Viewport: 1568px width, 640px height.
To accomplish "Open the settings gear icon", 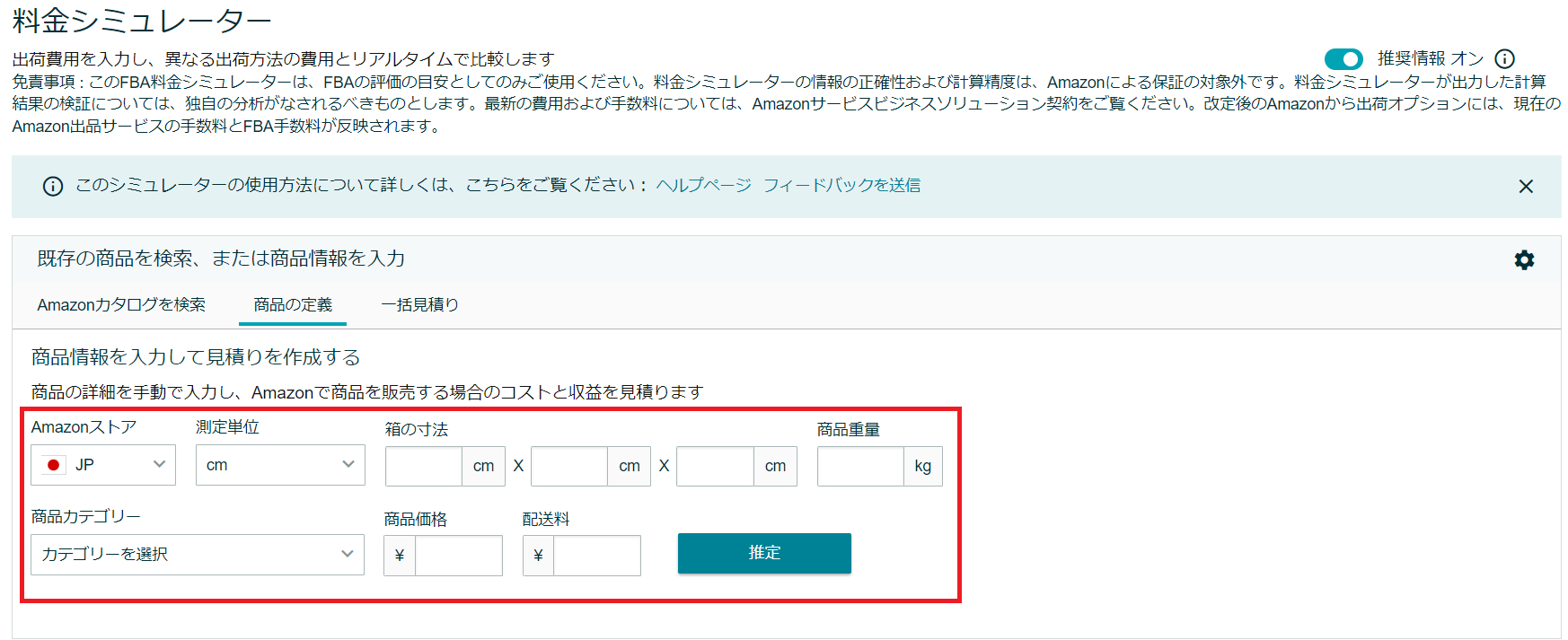I will pos(1524,260).
